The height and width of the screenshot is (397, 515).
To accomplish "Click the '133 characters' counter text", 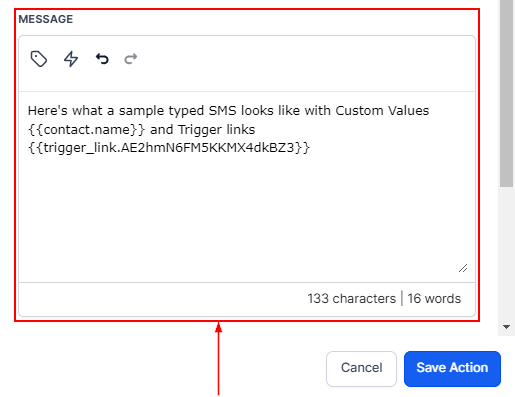I will pyautogui.click(x=351, y=299).
